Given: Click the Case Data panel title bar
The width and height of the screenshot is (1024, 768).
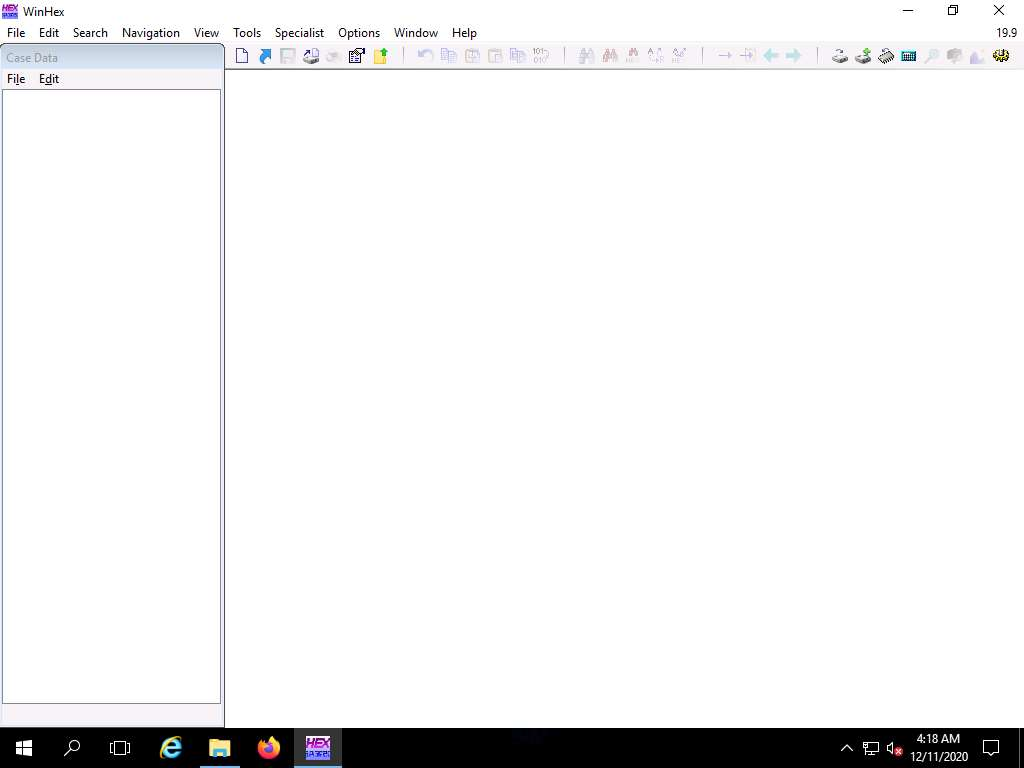Looking at the screenshot, I should point(112,57).
